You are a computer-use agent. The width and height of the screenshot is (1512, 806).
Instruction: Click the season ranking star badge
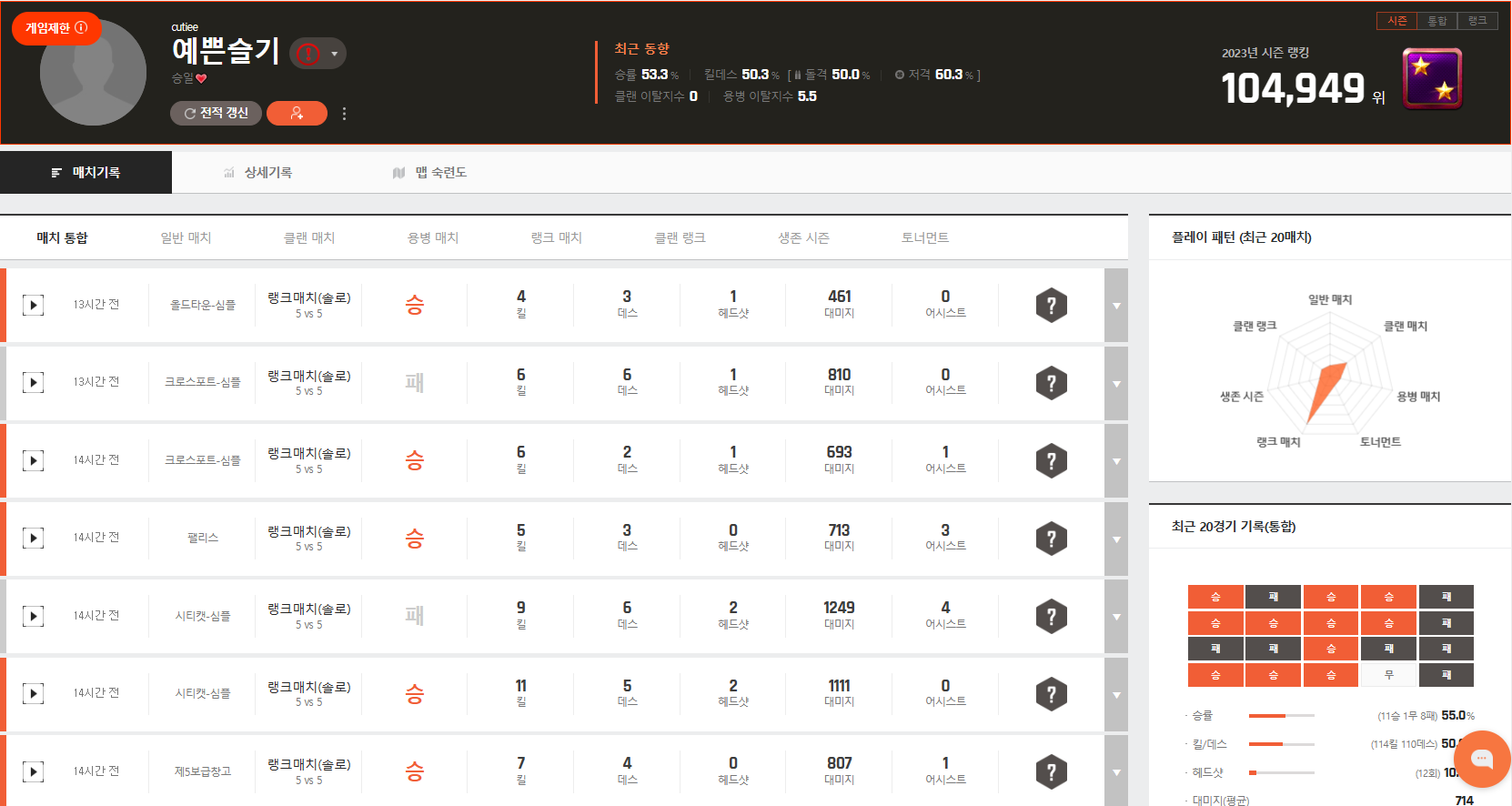(x=1432, y=79)
